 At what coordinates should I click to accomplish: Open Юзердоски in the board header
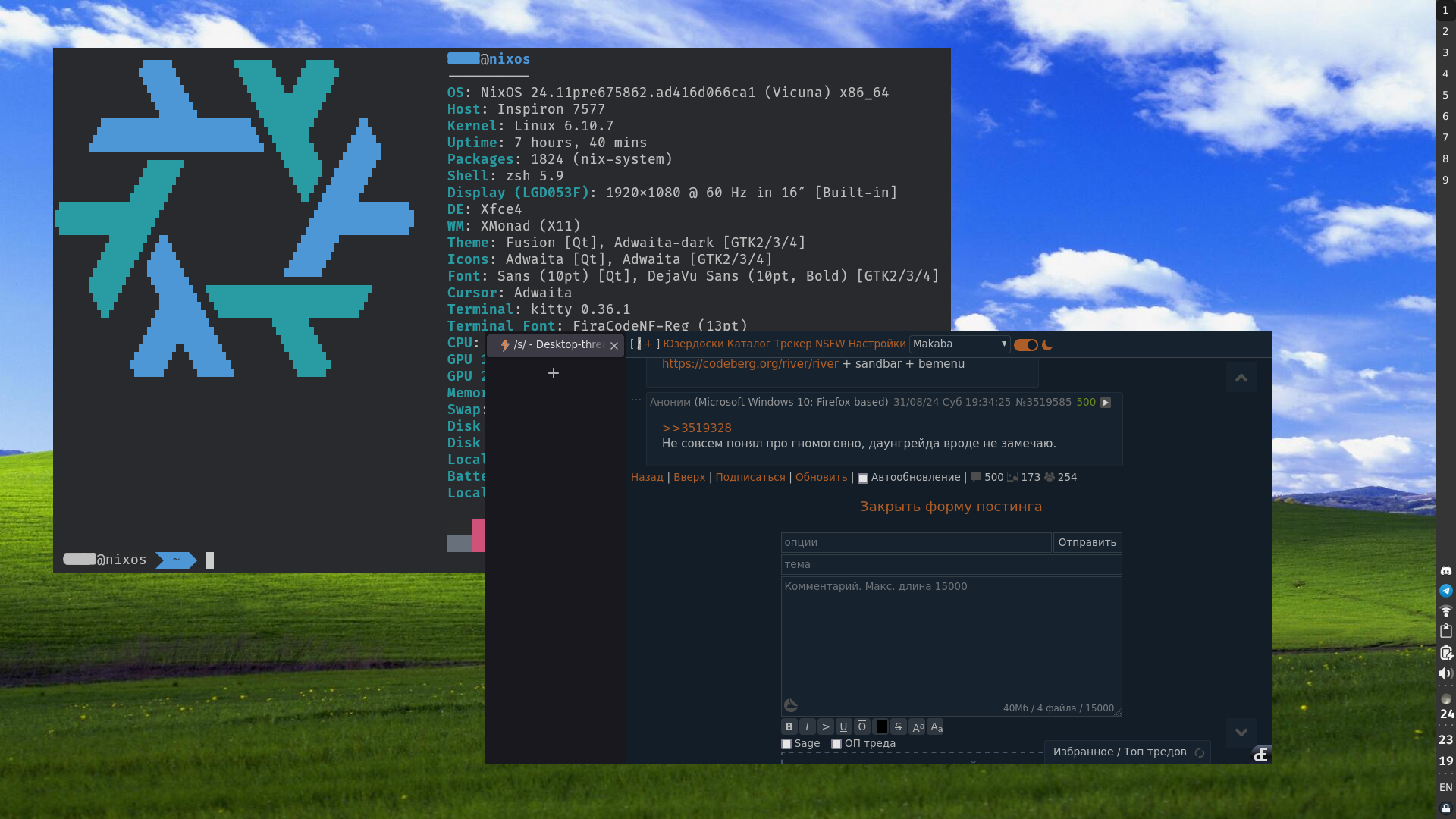(x=693, y=344)
